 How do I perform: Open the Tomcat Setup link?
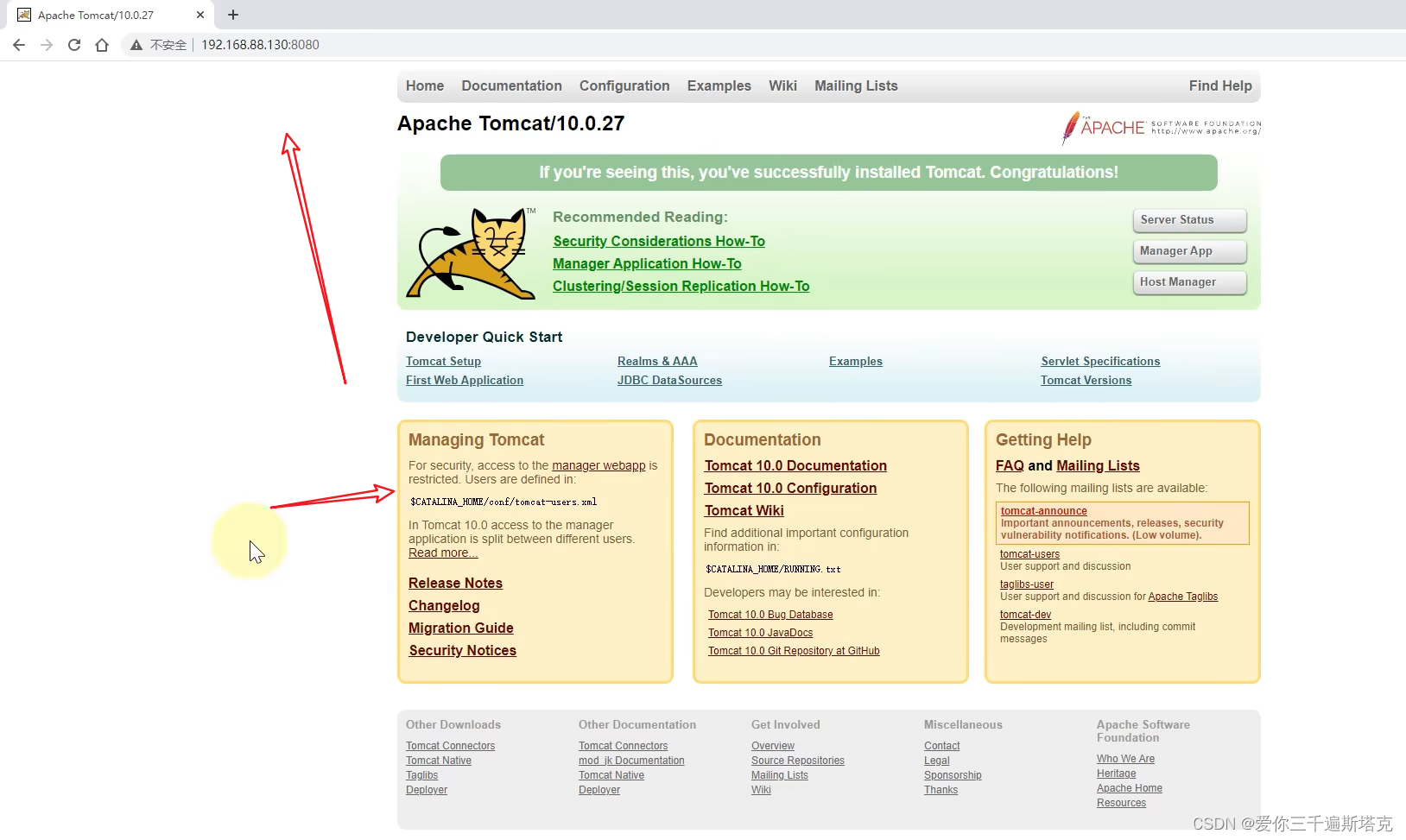pos(443,362)
